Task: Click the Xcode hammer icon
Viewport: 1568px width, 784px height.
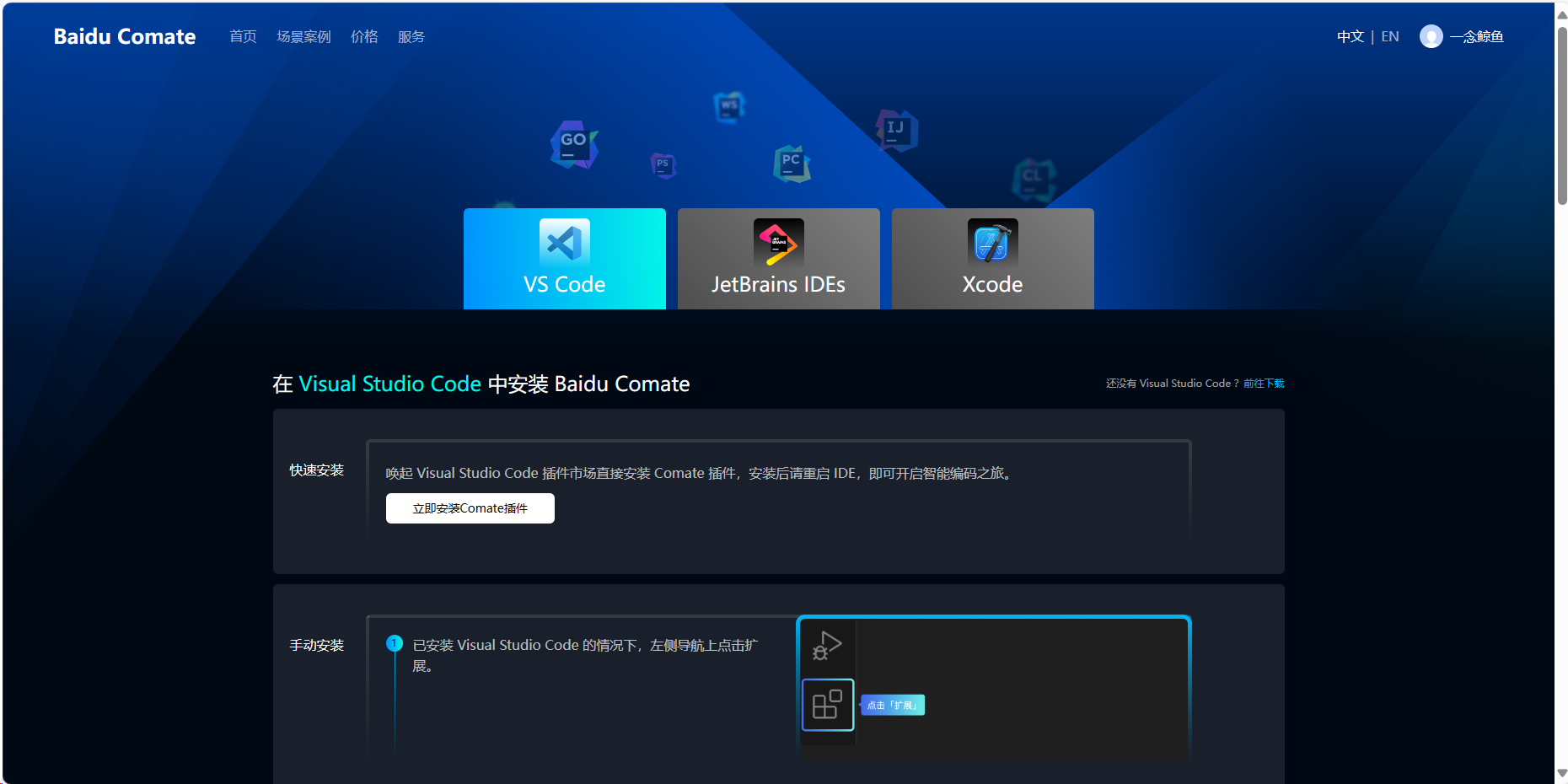Action: point(993,243)
